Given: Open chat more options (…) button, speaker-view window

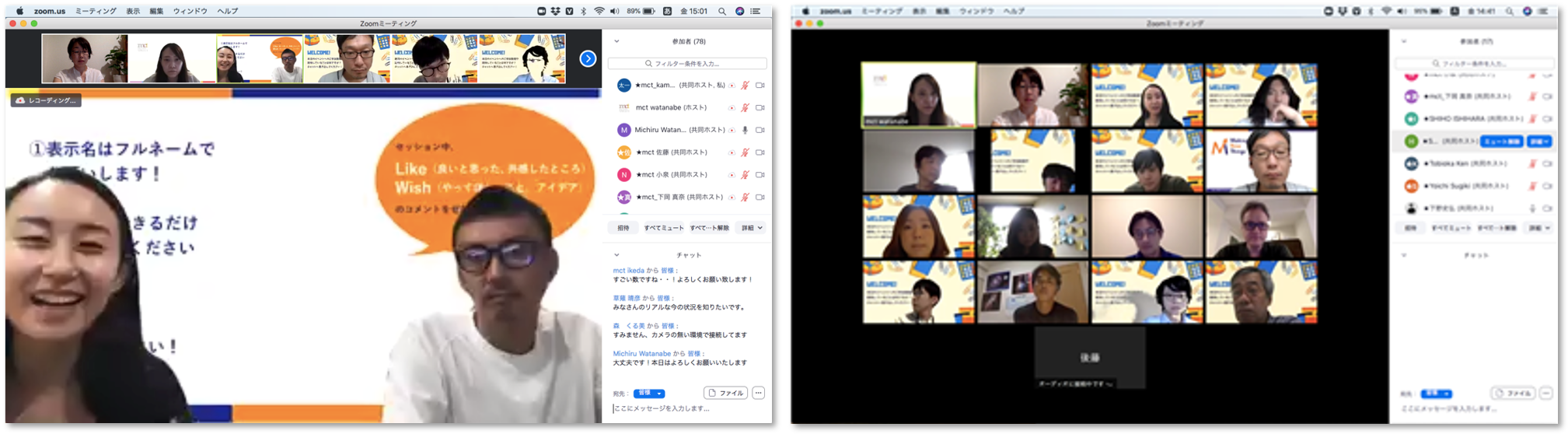Looking at the screenshot, I should [x=758, y=393].
